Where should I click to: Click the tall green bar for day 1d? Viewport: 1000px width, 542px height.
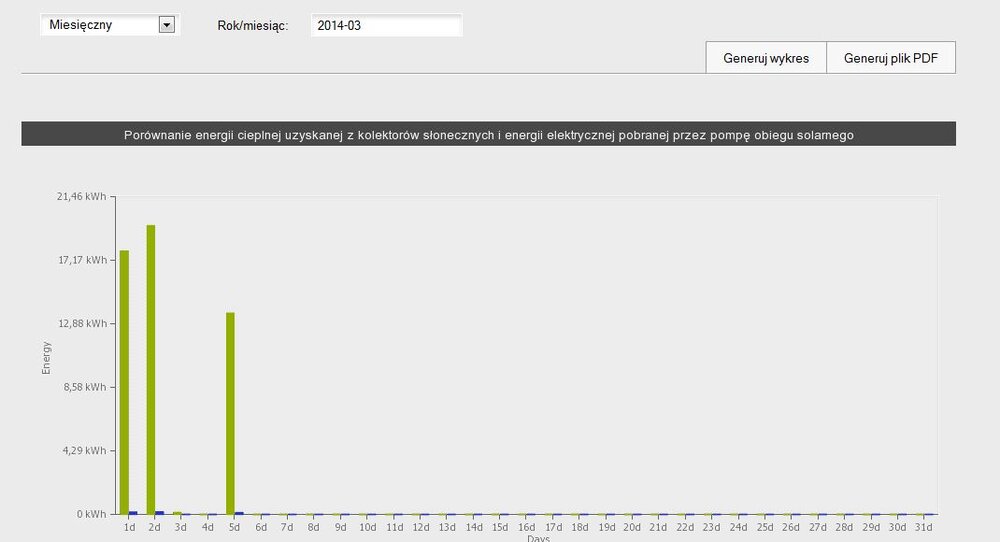point(125,380)
